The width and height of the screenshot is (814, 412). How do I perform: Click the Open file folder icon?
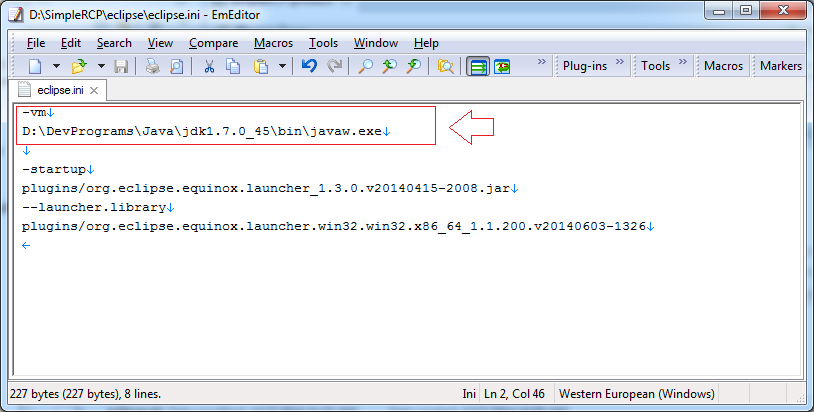click(79, 66)
